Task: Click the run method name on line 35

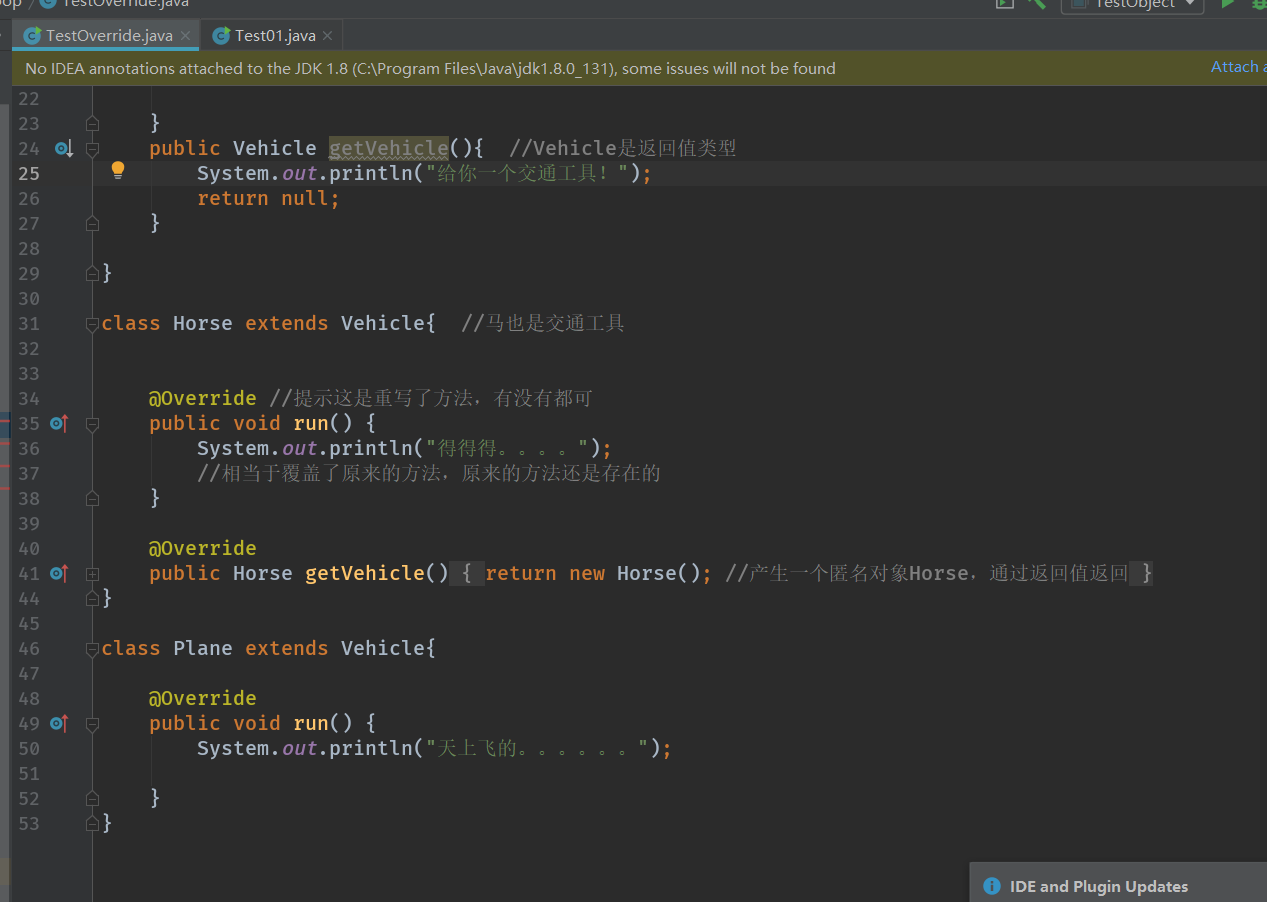Action: point(311,424)
